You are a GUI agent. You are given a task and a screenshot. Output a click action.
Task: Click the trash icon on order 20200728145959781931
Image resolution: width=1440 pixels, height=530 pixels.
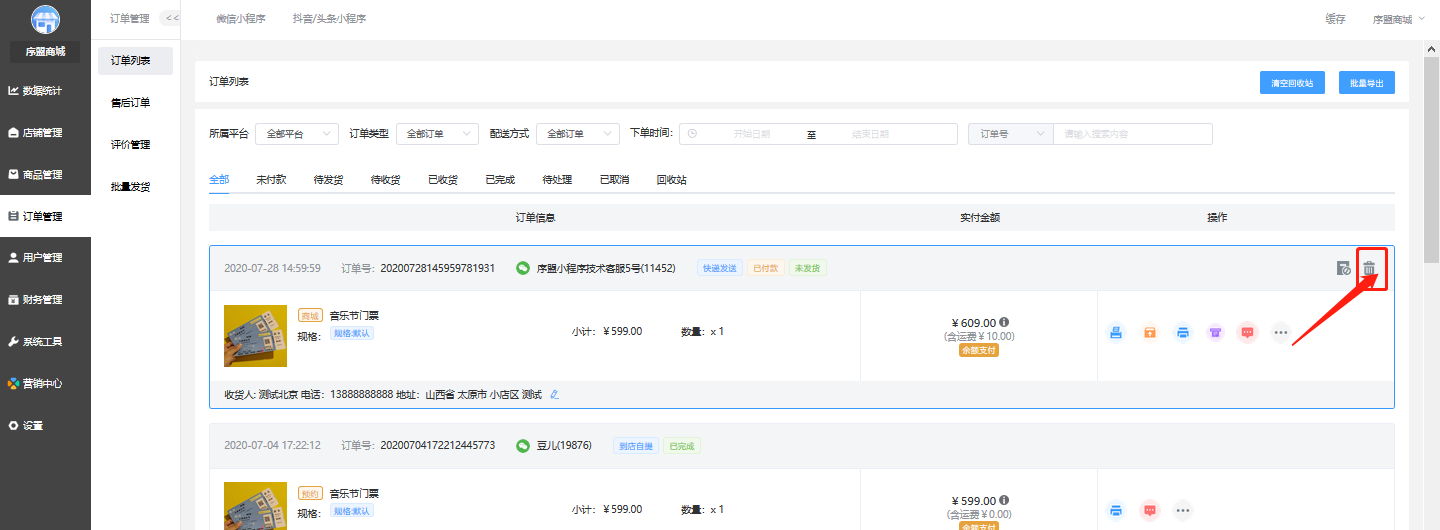tap(1369, 268)
